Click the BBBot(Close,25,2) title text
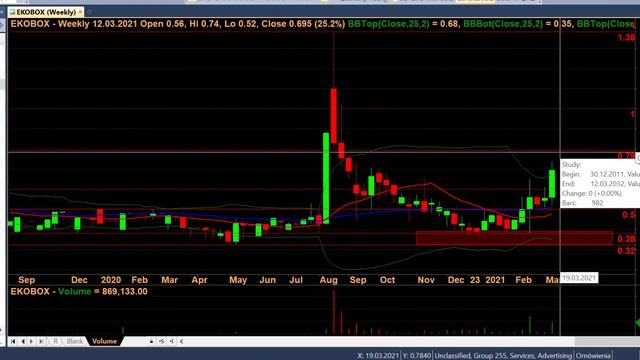The height and width of the screenshot is (360, 640). coord(503,24)
